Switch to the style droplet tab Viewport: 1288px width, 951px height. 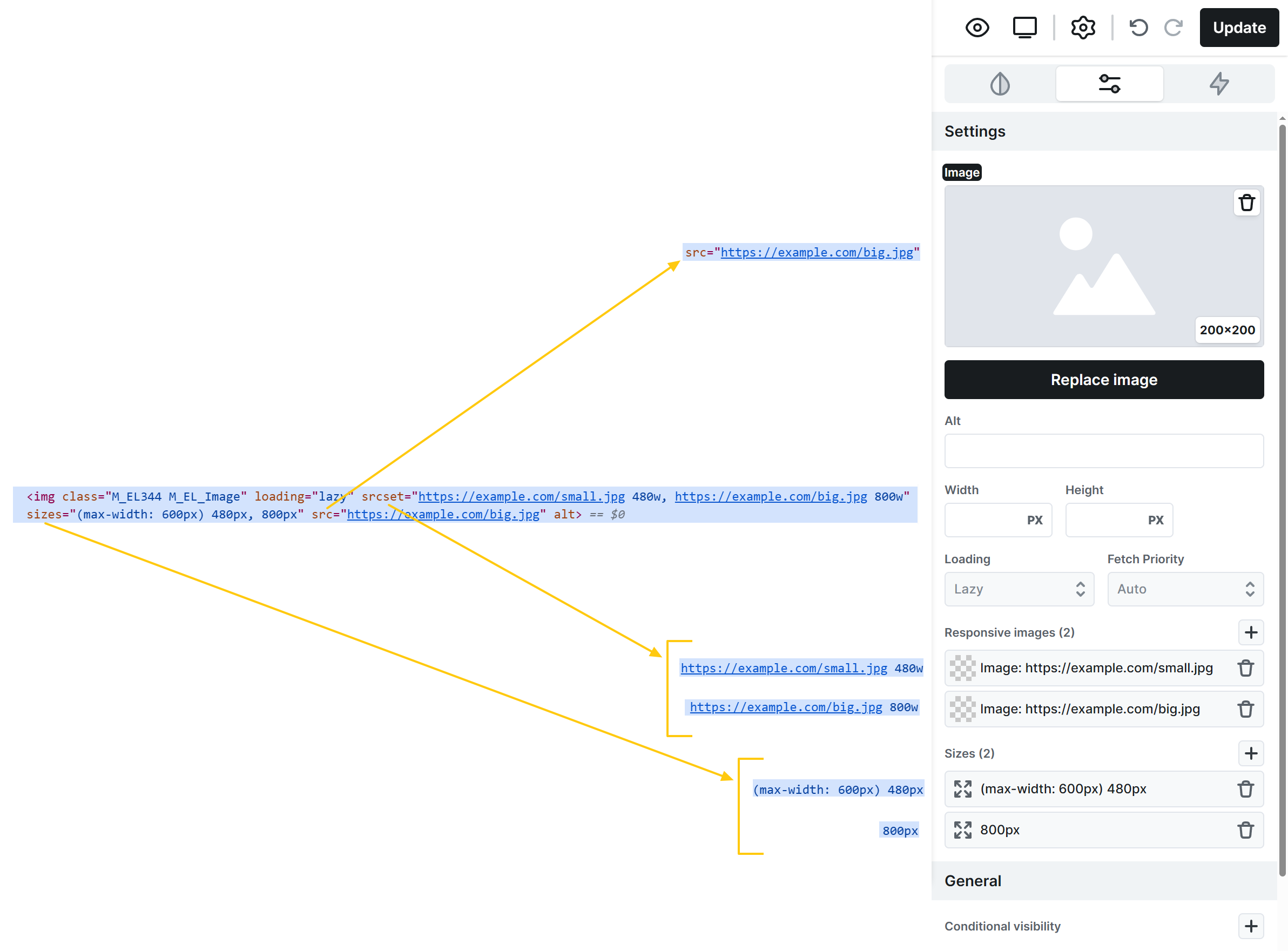tap(1000, 84)
